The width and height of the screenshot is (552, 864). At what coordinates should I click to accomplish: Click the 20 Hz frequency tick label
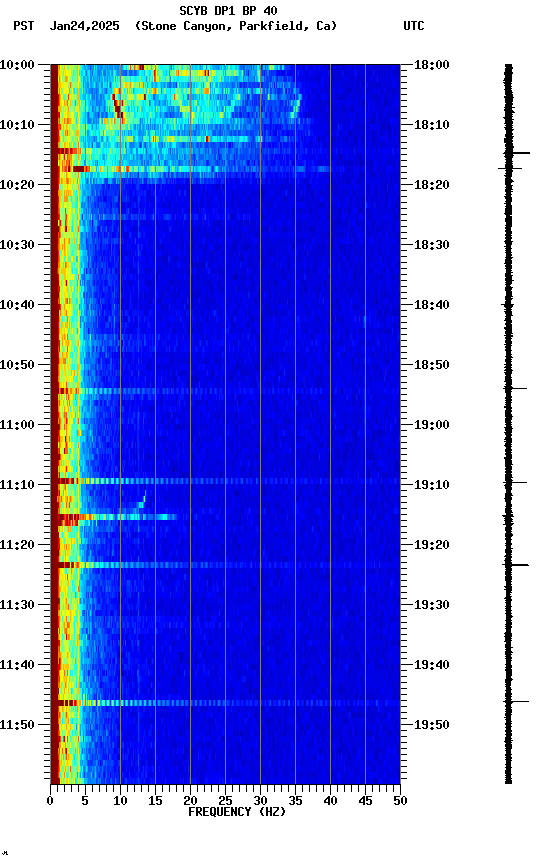[x=190, y=801]
